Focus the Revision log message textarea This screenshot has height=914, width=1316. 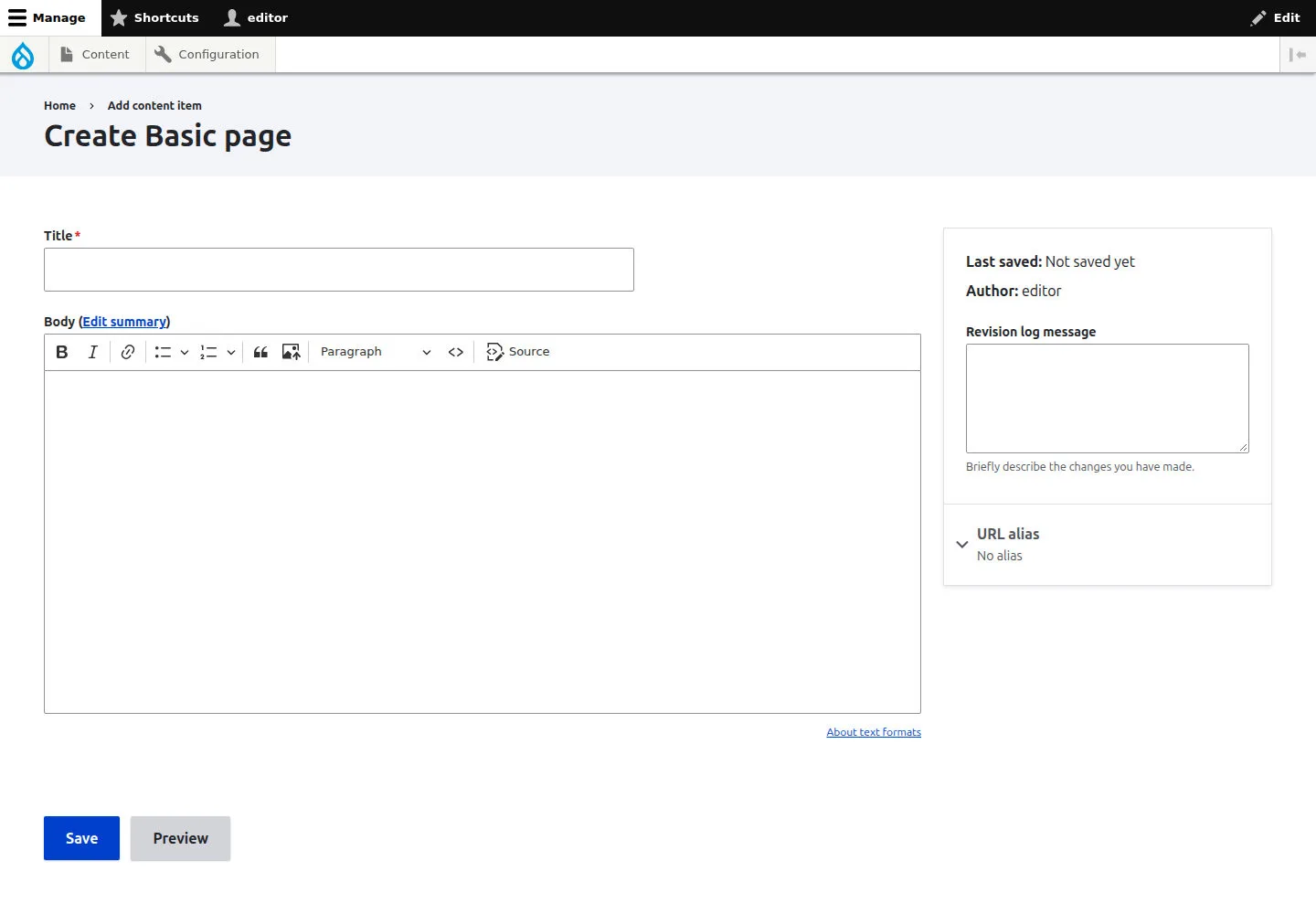tap(1108, 399)
